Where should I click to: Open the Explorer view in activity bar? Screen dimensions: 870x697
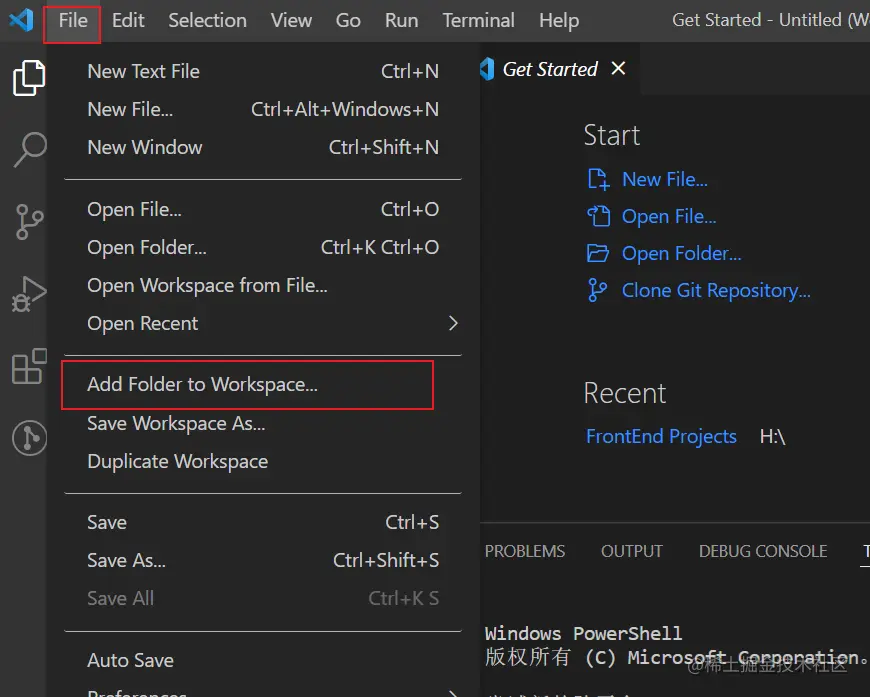click(29, 78)
